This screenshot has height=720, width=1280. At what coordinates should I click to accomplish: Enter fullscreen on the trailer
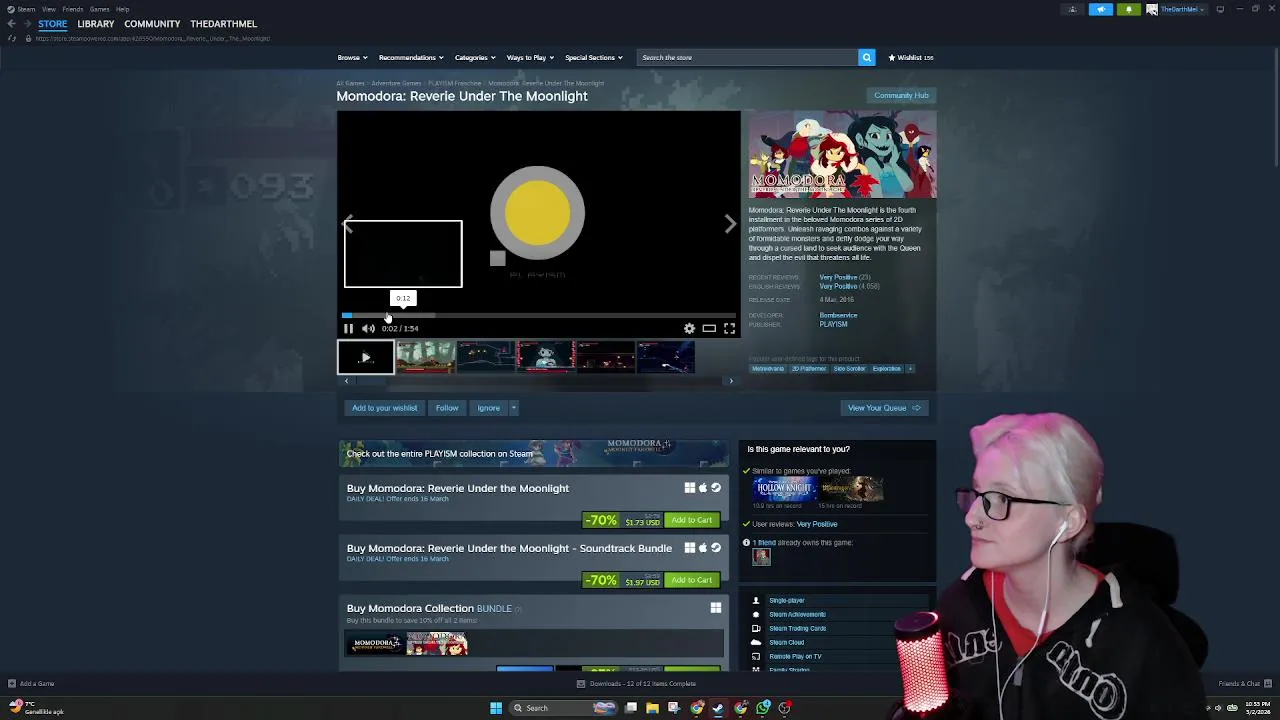coord(729,328)
